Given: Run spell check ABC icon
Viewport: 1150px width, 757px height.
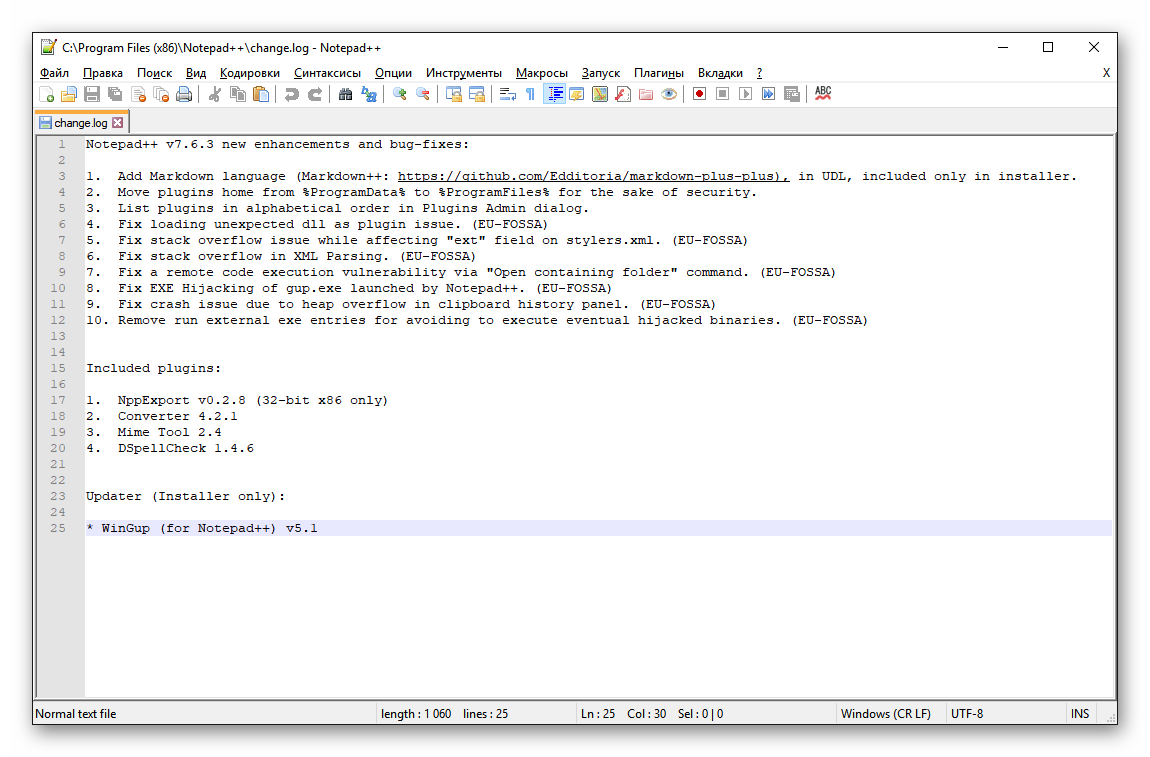Looking at the screenshot, I should click(x=823, y=93).
